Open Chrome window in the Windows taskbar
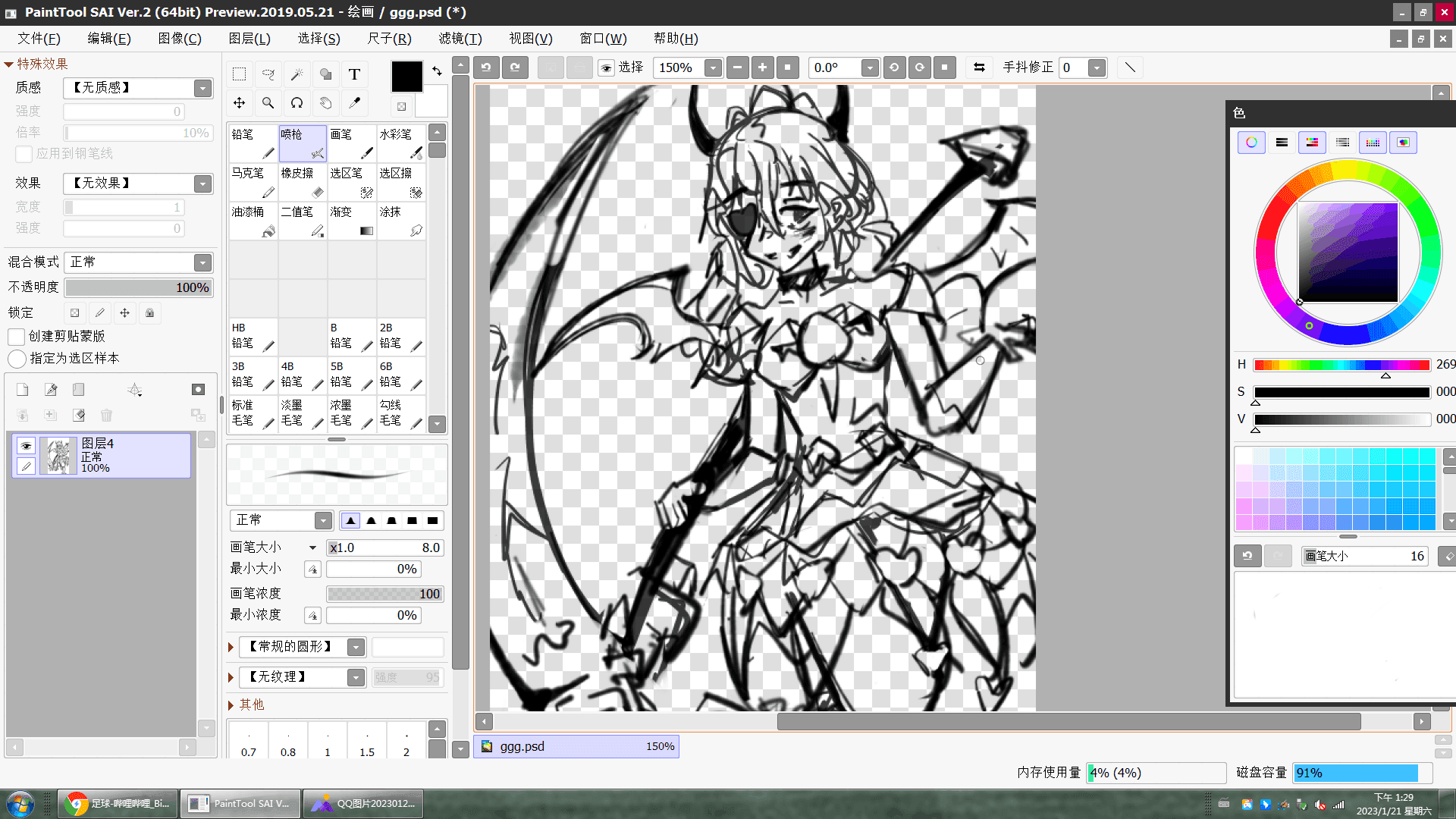This screenshot has height=819, width=1456. pos(118,804)
